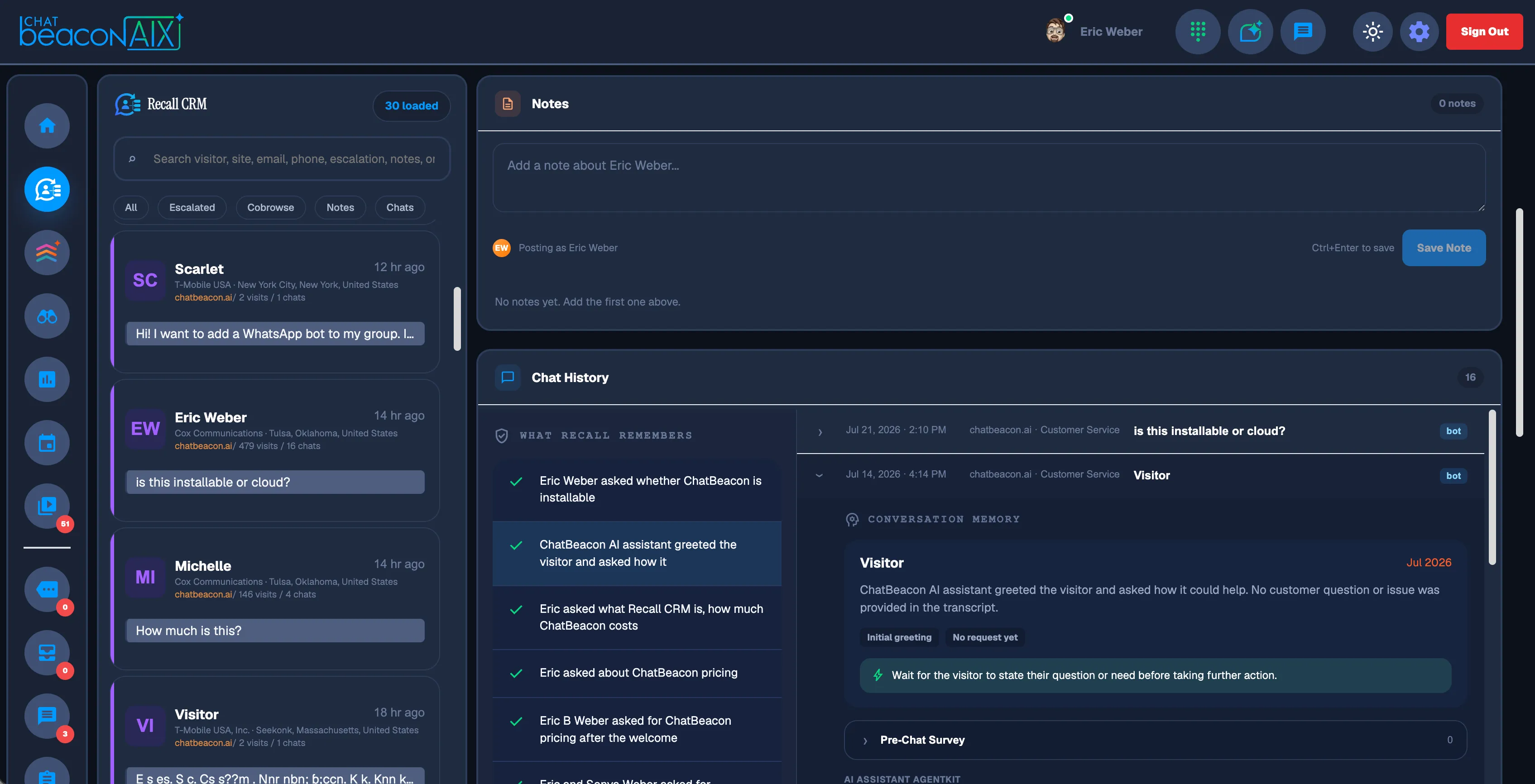Screen dimensions: 1535x784
Task: Click the search visitor input field
Action: click(x=282, y=159)
